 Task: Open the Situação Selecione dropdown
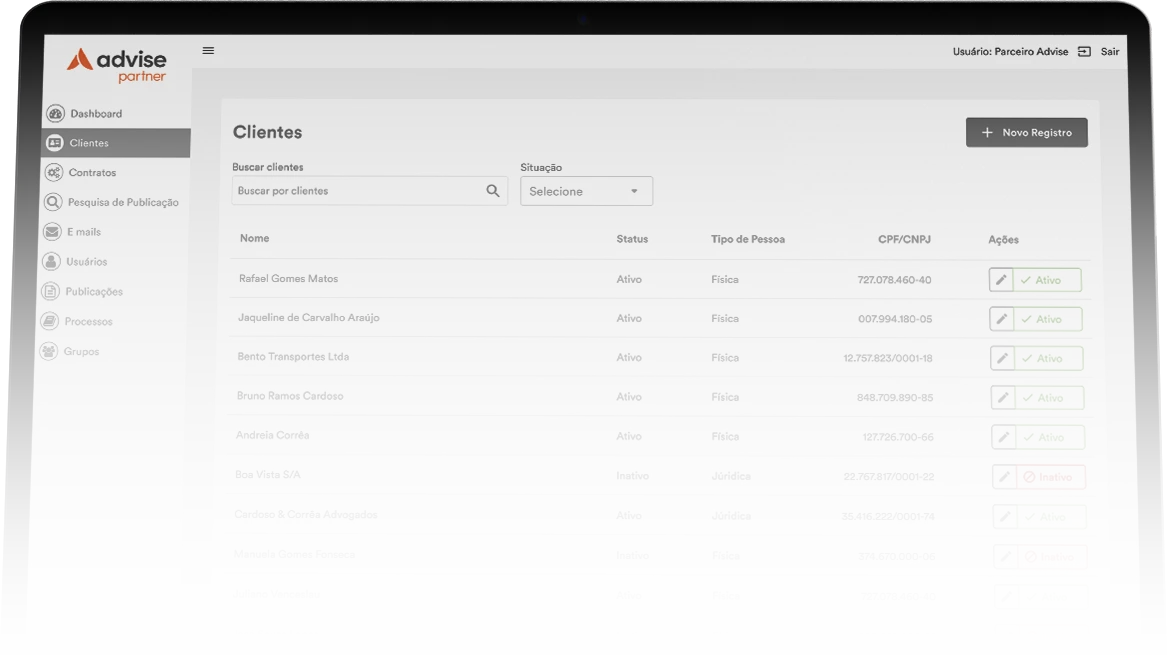point(586,191)
